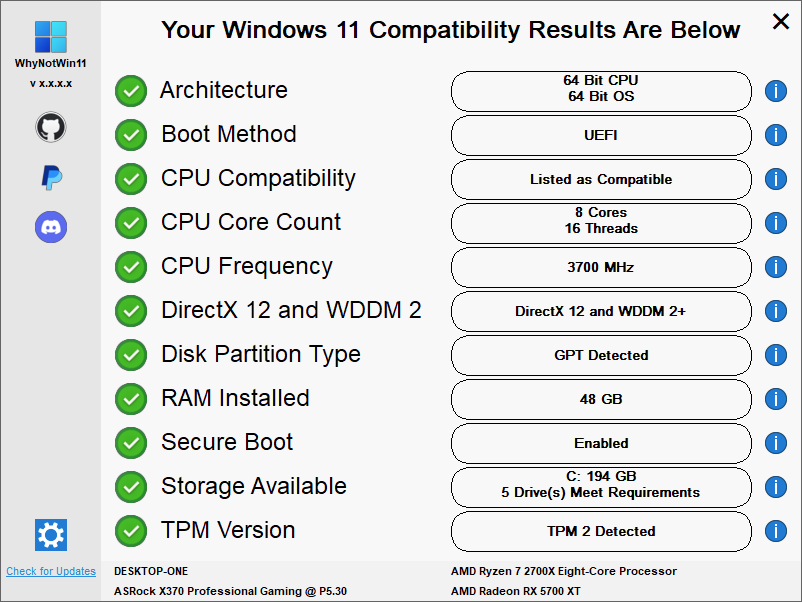
Task: View info about the TPM Version check
Action: pos(776,531)
